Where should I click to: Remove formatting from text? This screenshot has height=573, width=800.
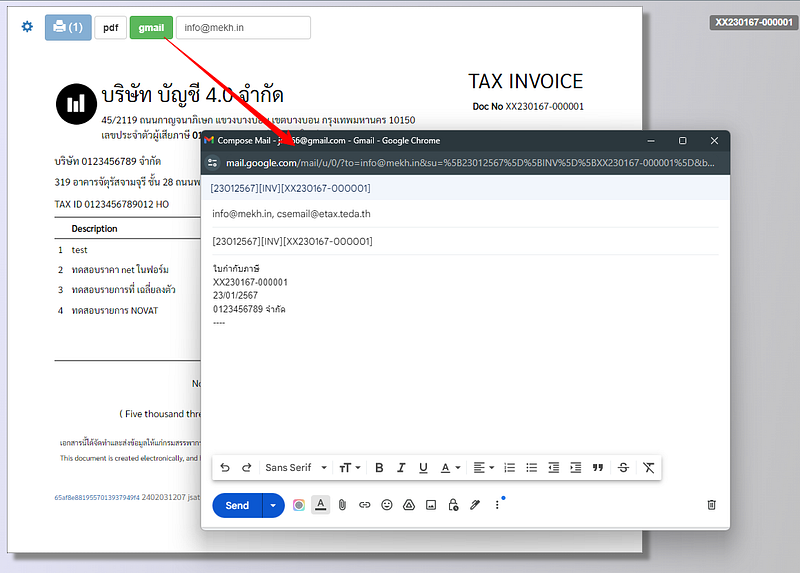pos(648,467)
